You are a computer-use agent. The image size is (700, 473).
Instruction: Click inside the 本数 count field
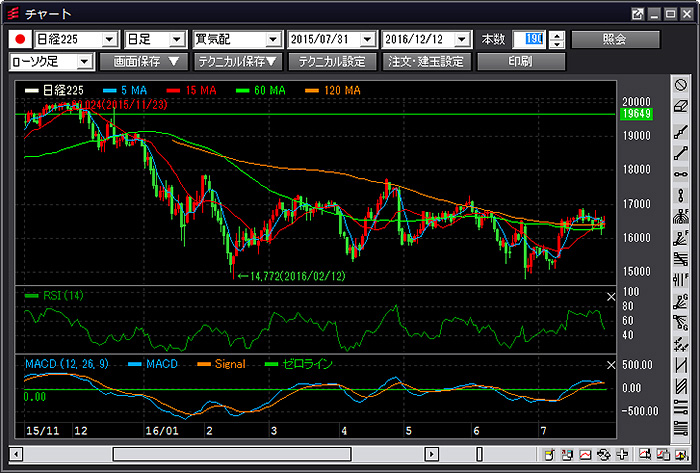[x=529, y=39]
